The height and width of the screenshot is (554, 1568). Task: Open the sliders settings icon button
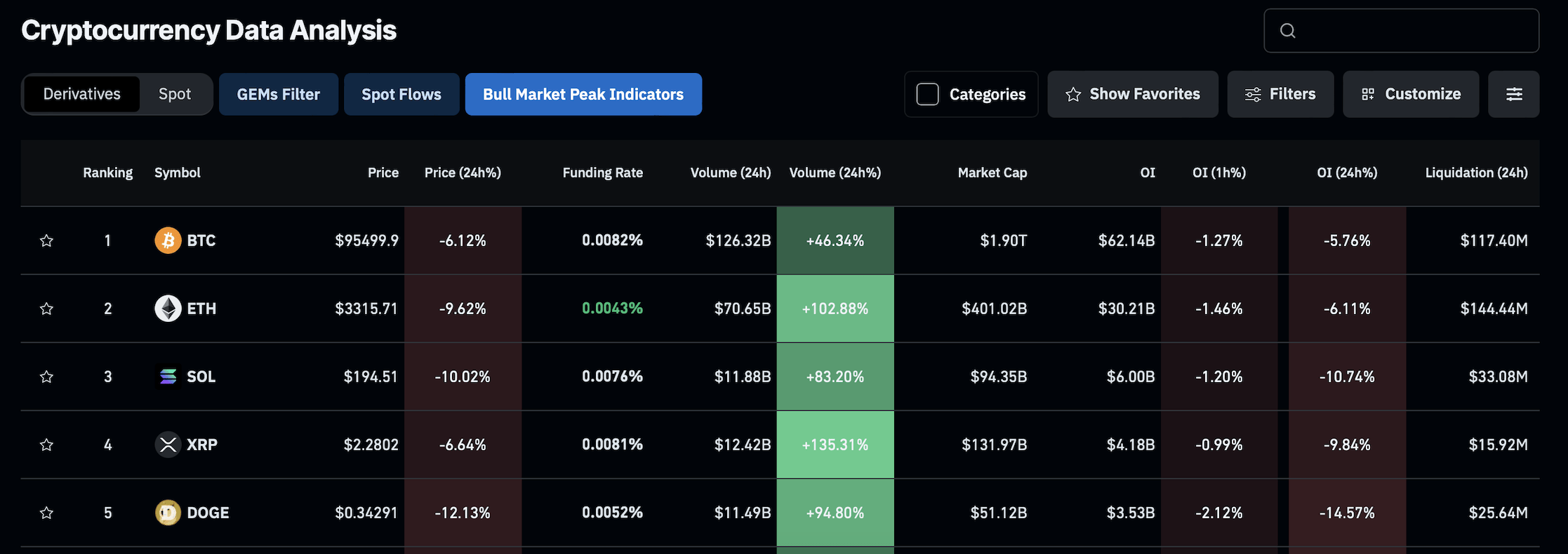point(1513,94)
